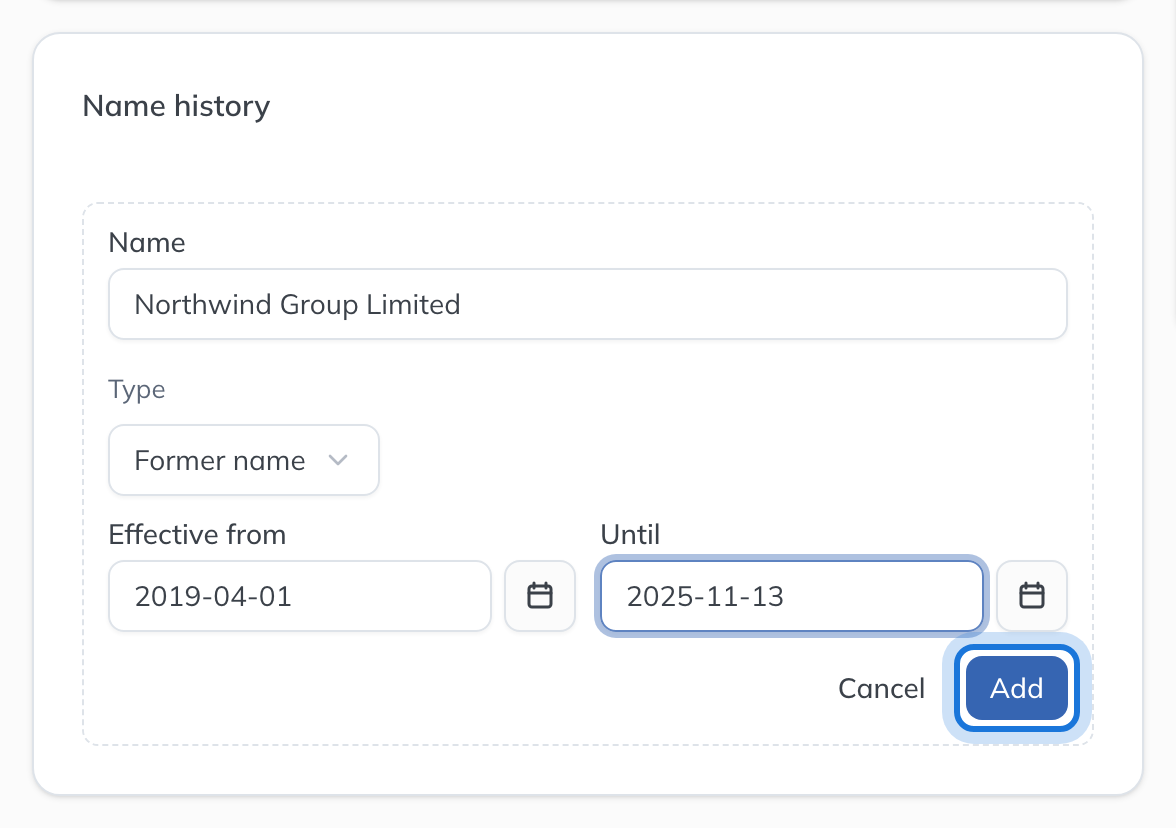1176x828 pixels.
Task: Cancel adding the name entry
Action: point(881,688)
